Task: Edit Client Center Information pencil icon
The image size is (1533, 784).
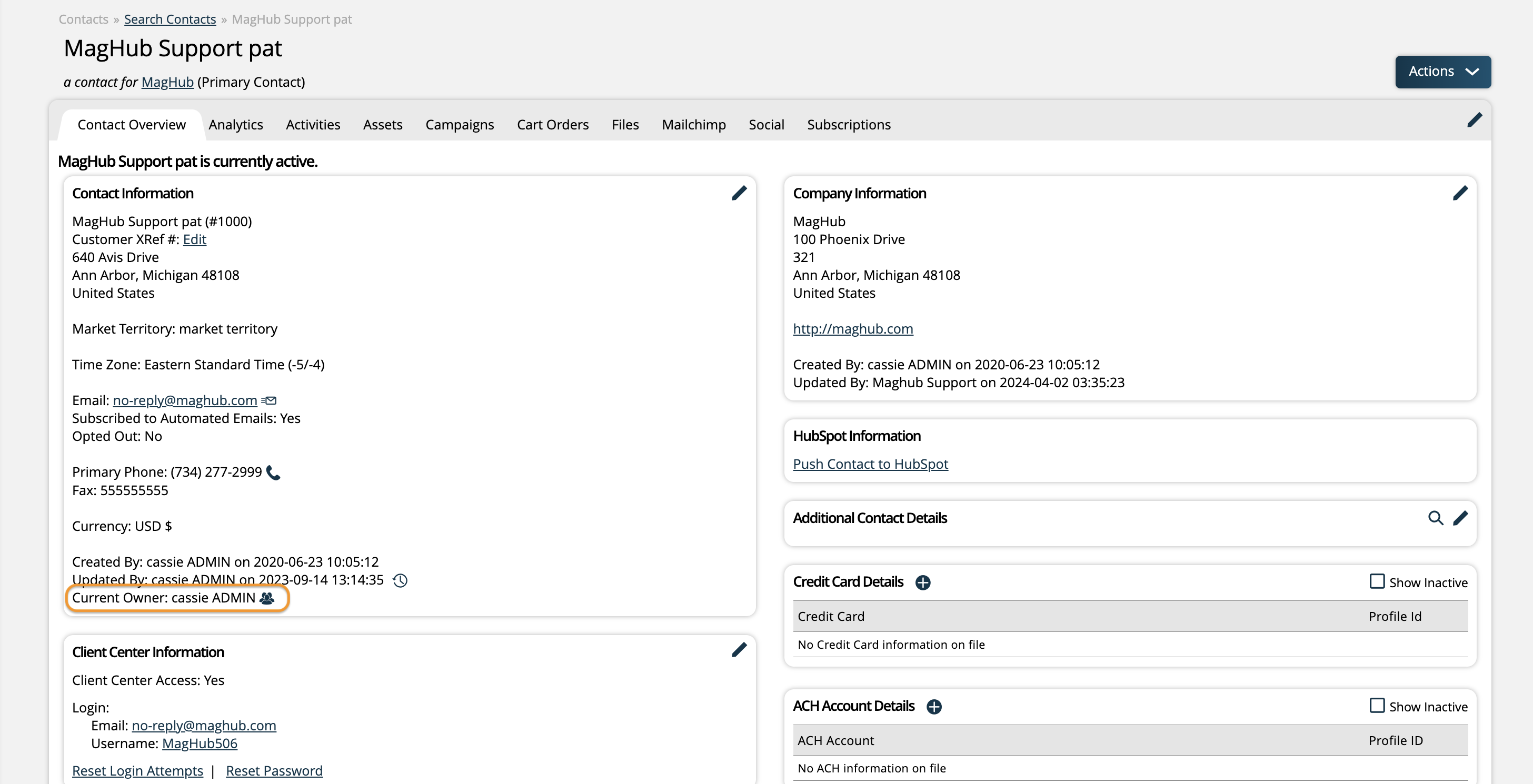Action: point(739,650)
